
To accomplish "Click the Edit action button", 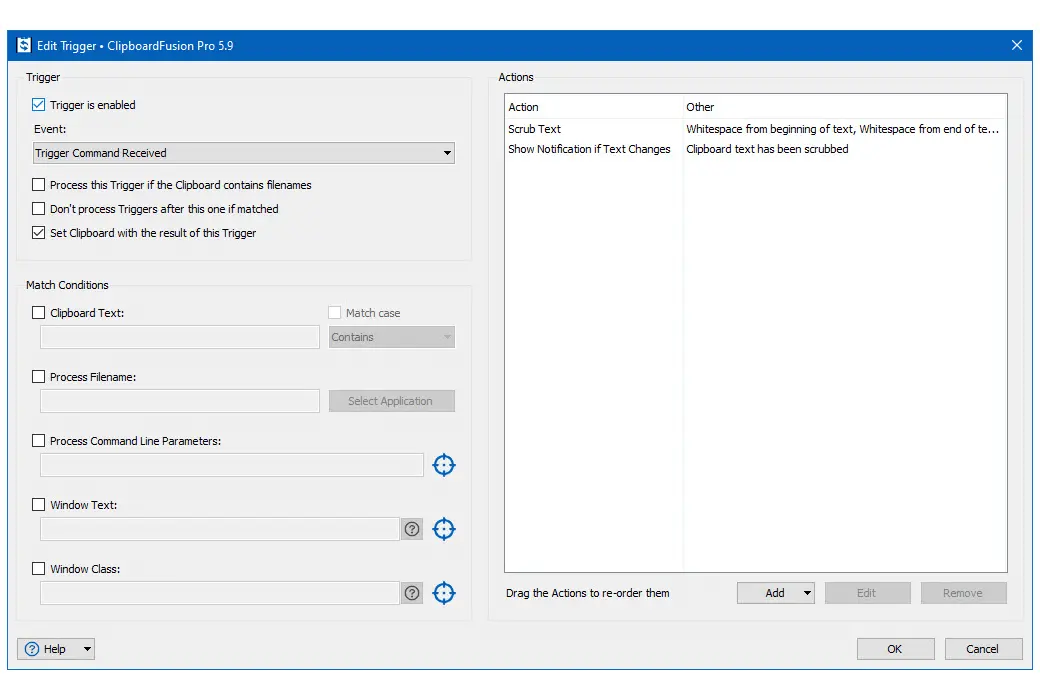I will (x=868, y=593).
